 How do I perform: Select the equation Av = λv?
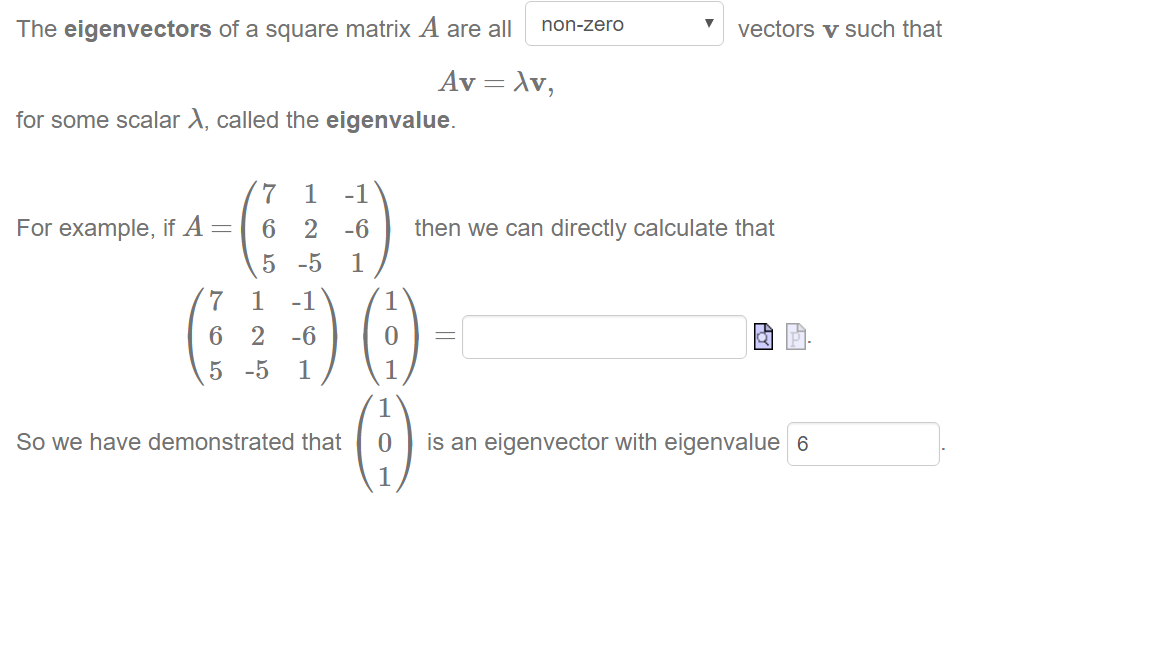(x=496, y=82)
